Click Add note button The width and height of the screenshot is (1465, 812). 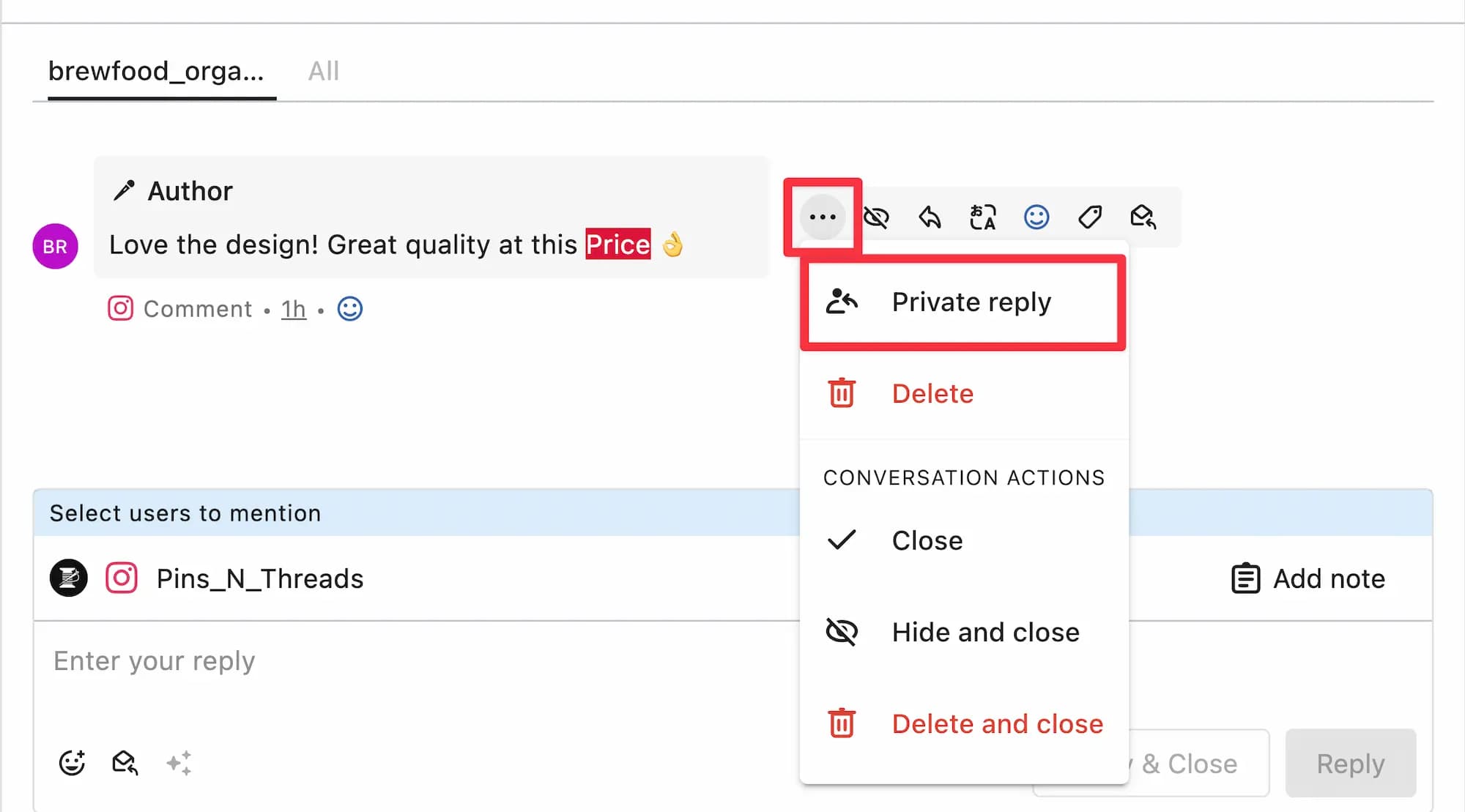point(1308,578)
